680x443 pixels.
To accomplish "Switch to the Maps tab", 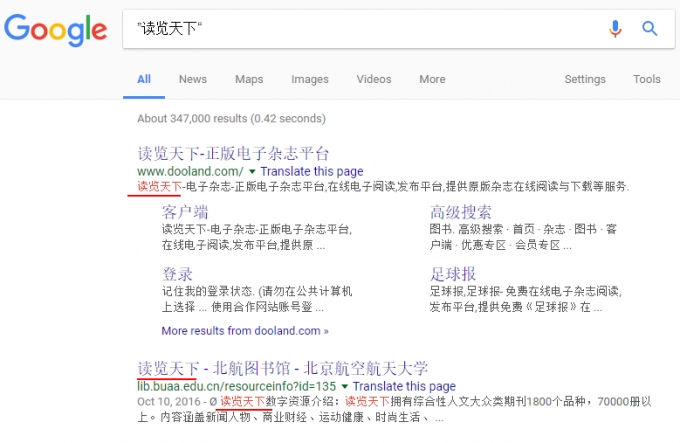I will pos(249,79).
